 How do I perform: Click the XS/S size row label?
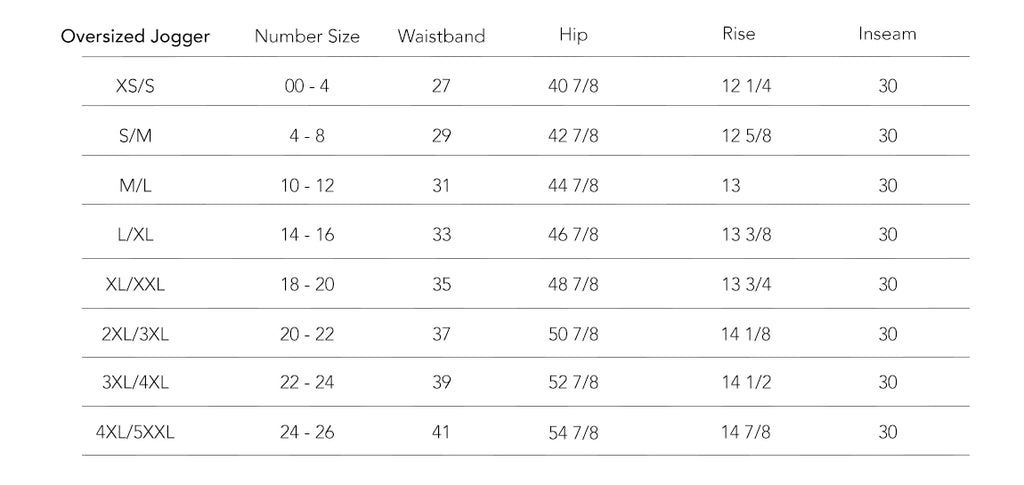135,86
